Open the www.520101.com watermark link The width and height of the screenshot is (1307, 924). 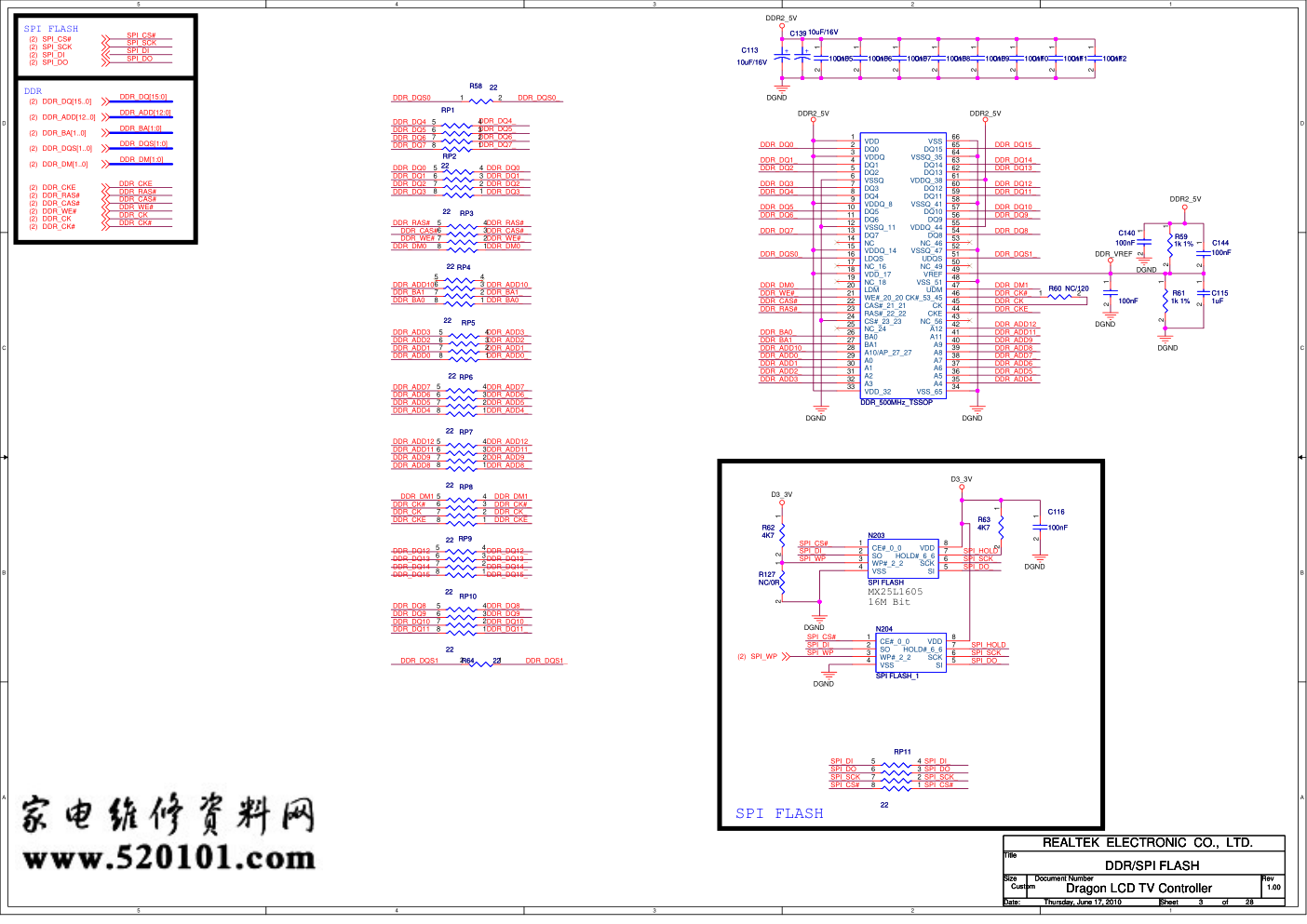168,858
